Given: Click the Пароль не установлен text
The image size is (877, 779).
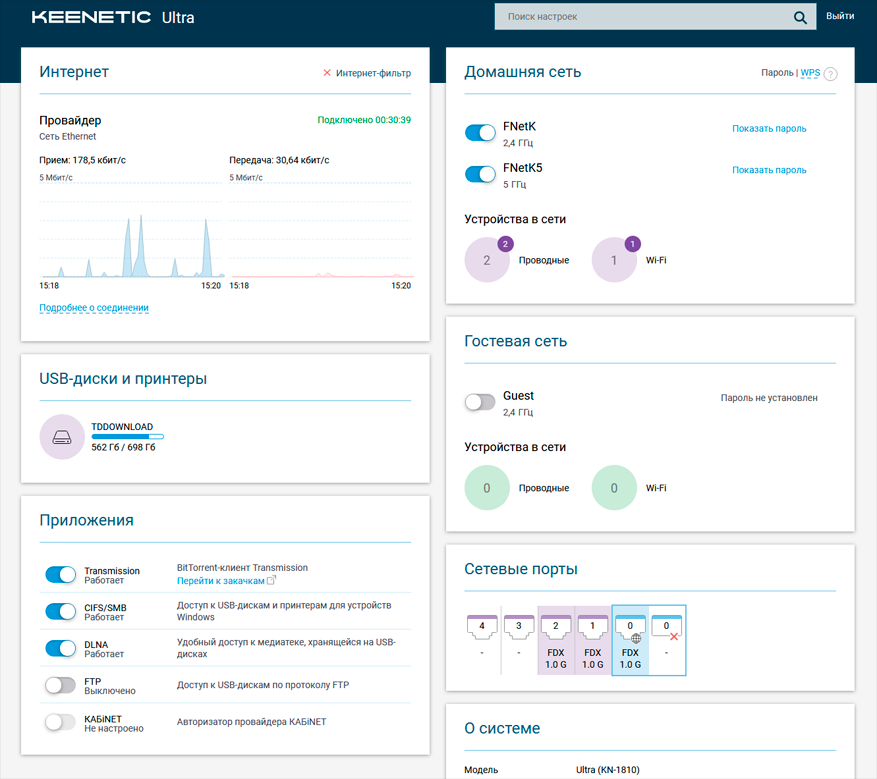Looking at the screenshot, I should click(769, 398).
